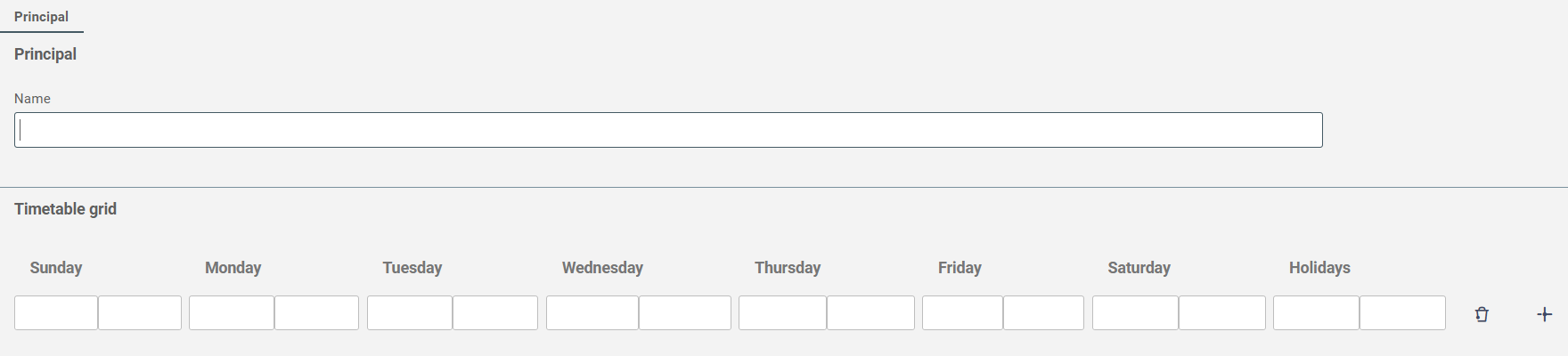Select the second Thursday time field
This screenshot has width=1568, height=356.
click(x=870, y=313)
